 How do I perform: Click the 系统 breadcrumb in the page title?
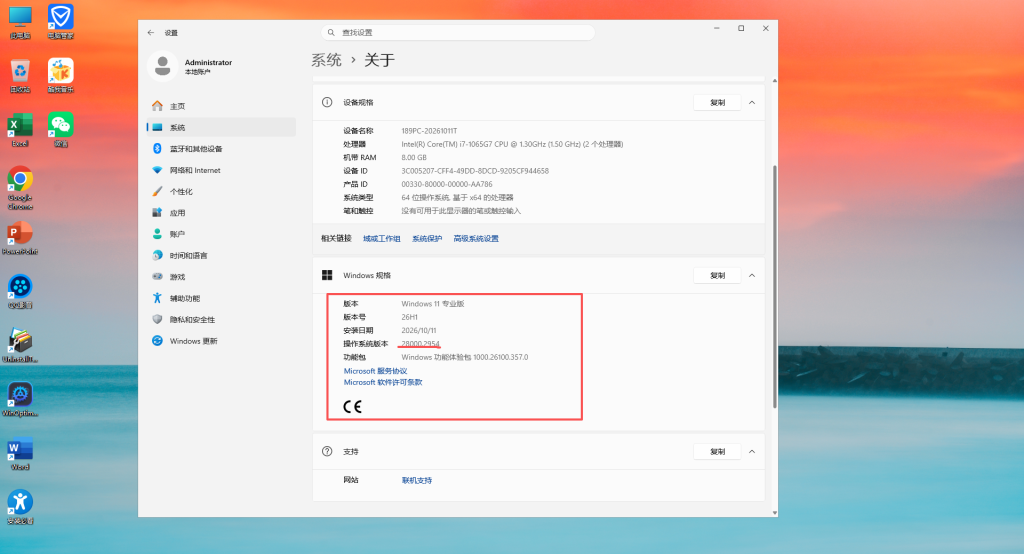327,60
